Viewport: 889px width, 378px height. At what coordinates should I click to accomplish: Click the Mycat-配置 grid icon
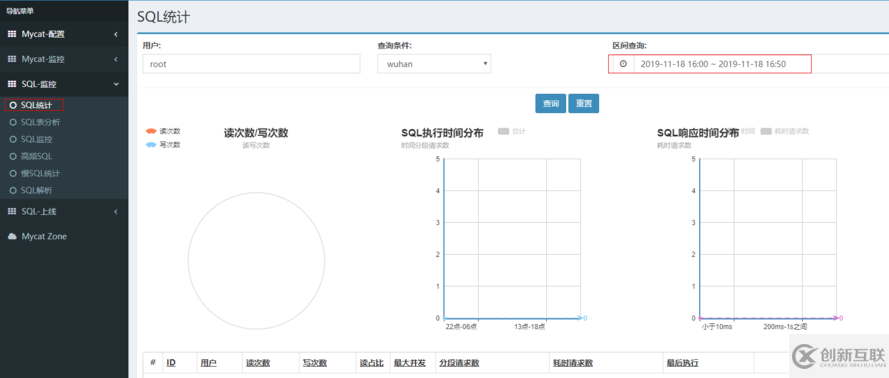click(x=12, y=34)
